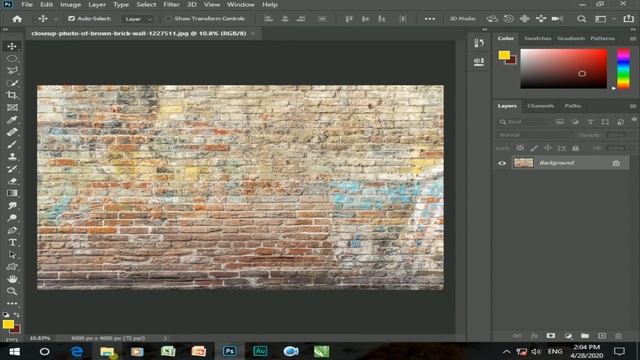The height and width of the screenshot is (360, 640).
Task: Select the Smudge tool
Action: coord(12,205)
